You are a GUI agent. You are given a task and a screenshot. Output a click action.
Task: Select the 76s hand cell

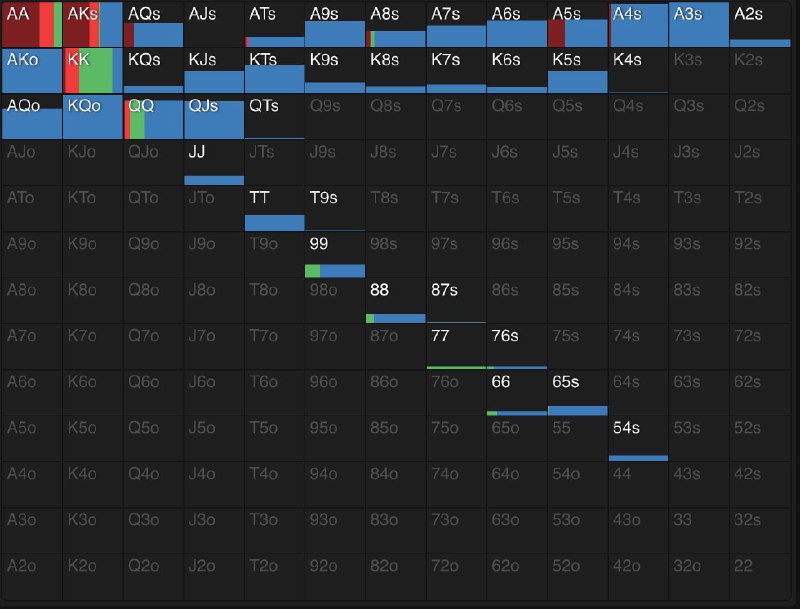pos(517,346)
